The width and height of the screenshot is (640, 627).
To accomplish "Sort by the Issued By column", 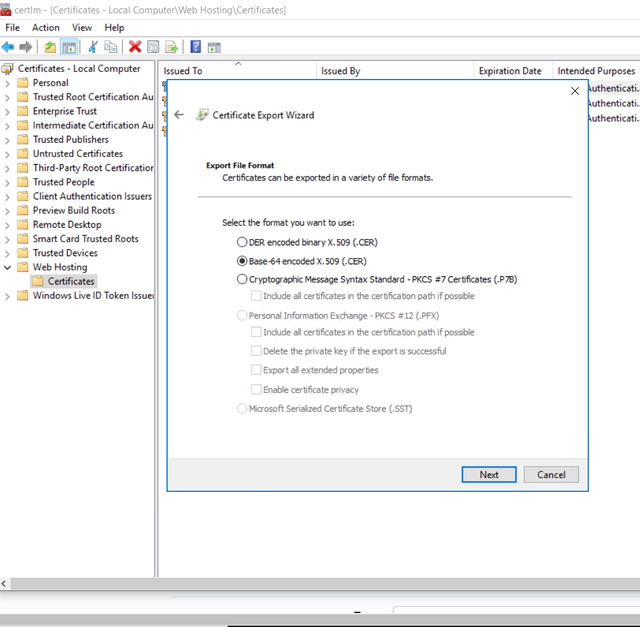I will pyautogui.click(x=395, y=71).
